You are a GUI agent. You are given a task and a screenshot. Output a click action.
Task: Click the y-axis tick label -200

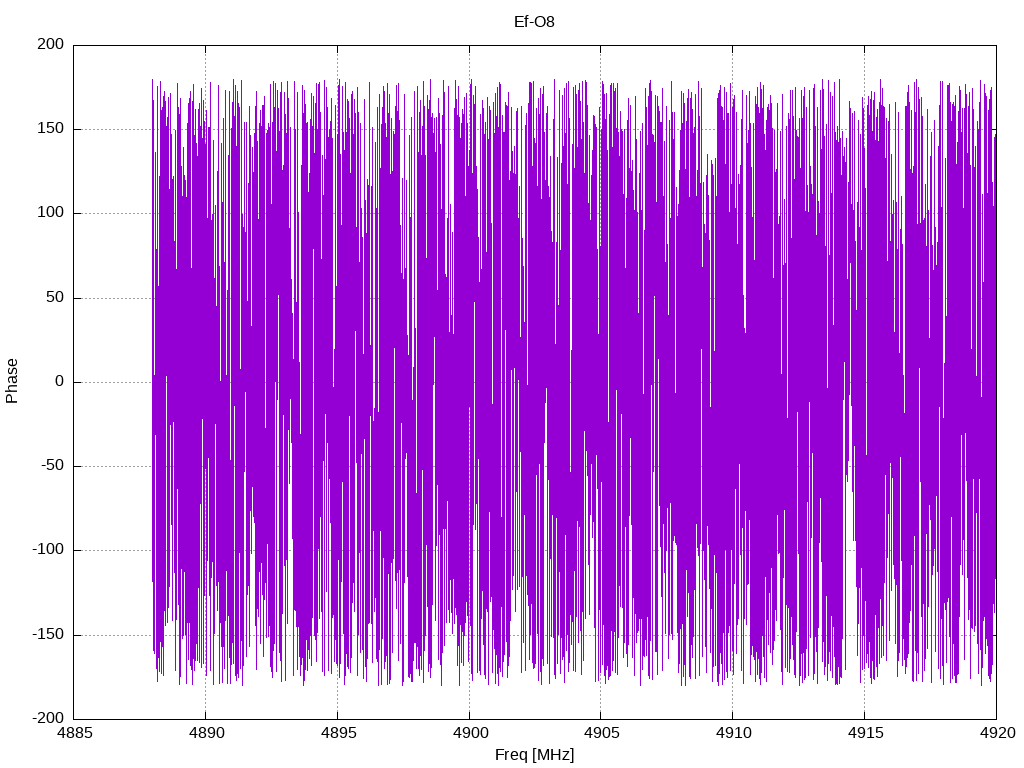pyautogui.click(x=48, y=718)
